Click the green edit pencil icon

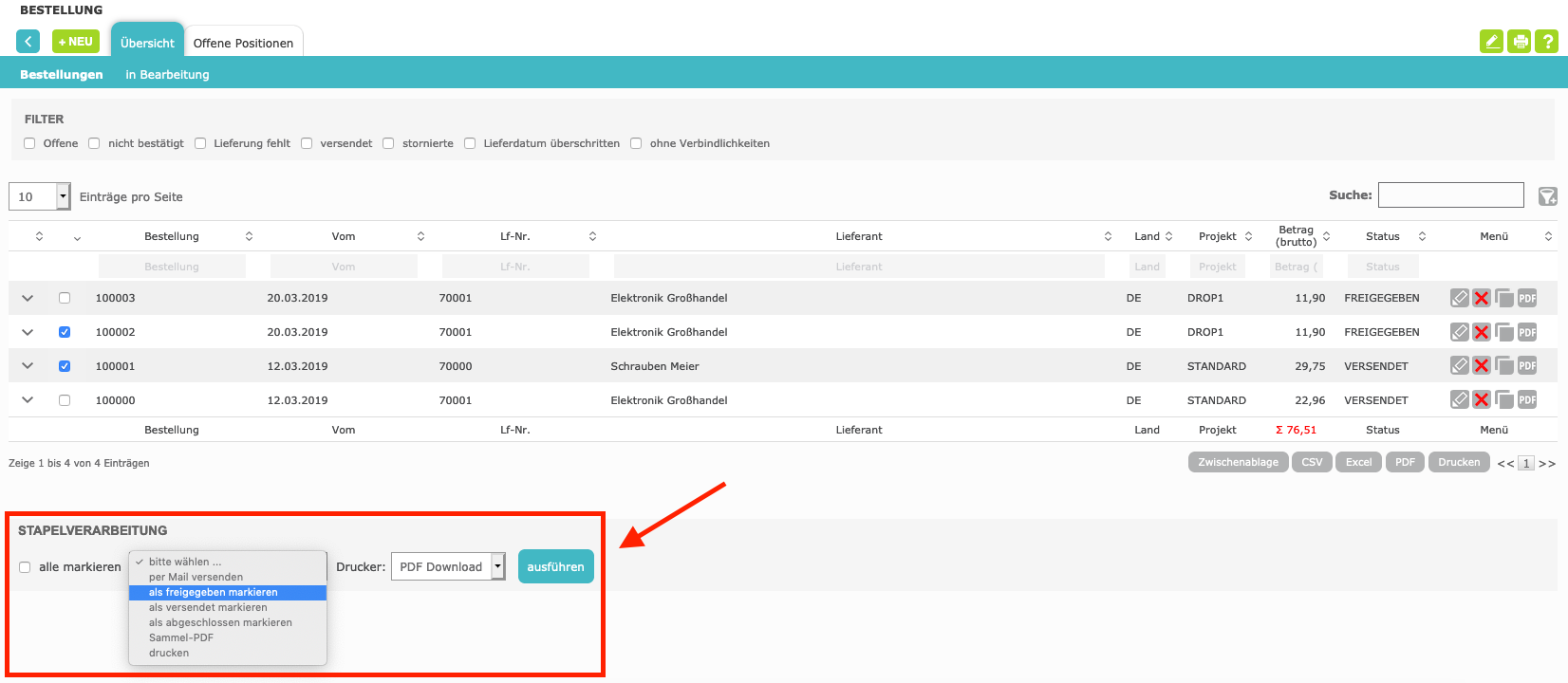(1491, 42)
